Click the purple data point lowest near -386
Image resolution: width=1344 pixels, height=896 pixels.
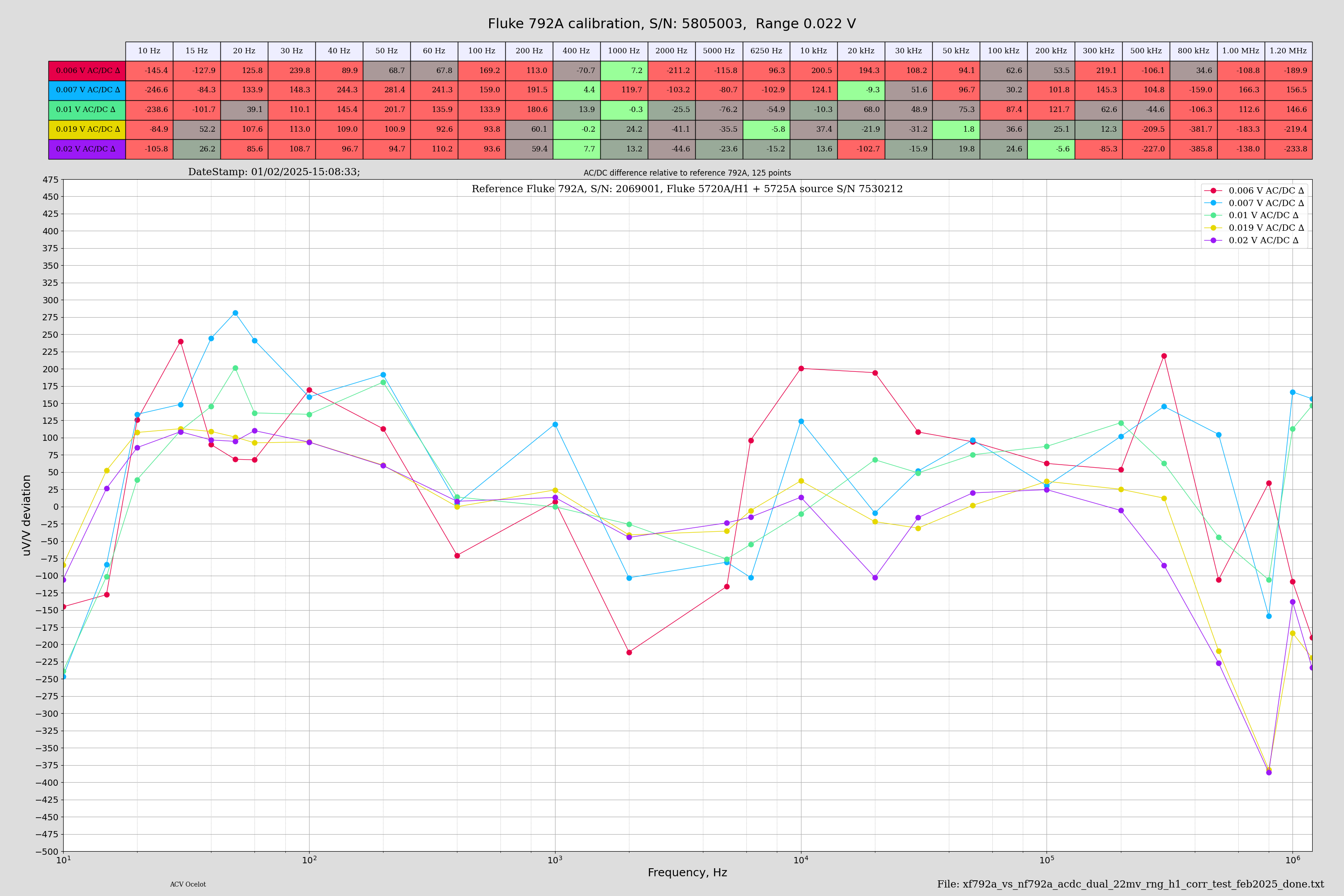coord(1269,772)
